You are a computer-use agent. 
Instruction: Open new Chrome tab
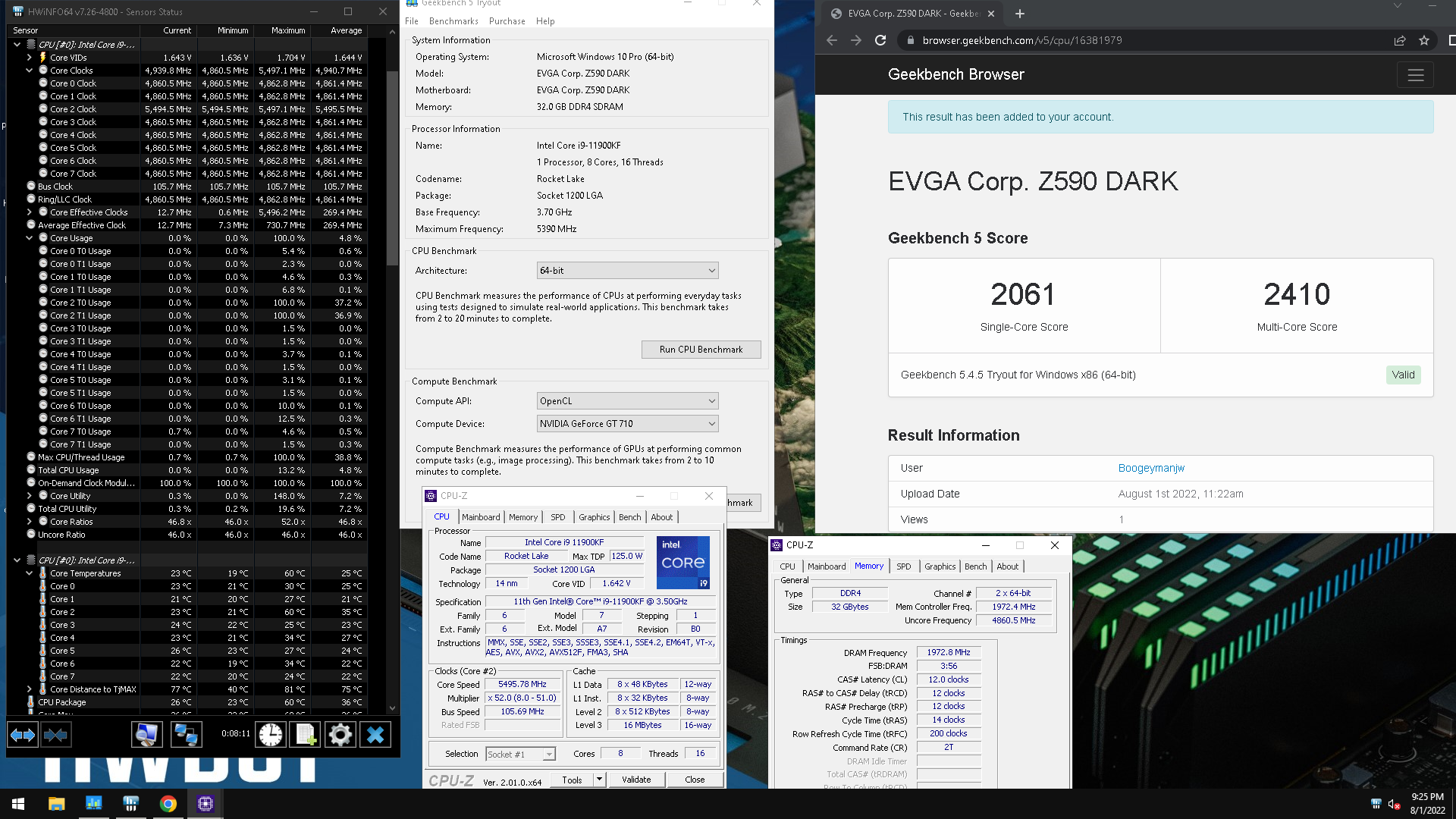pyautogui.click(x=1020, y=14)
